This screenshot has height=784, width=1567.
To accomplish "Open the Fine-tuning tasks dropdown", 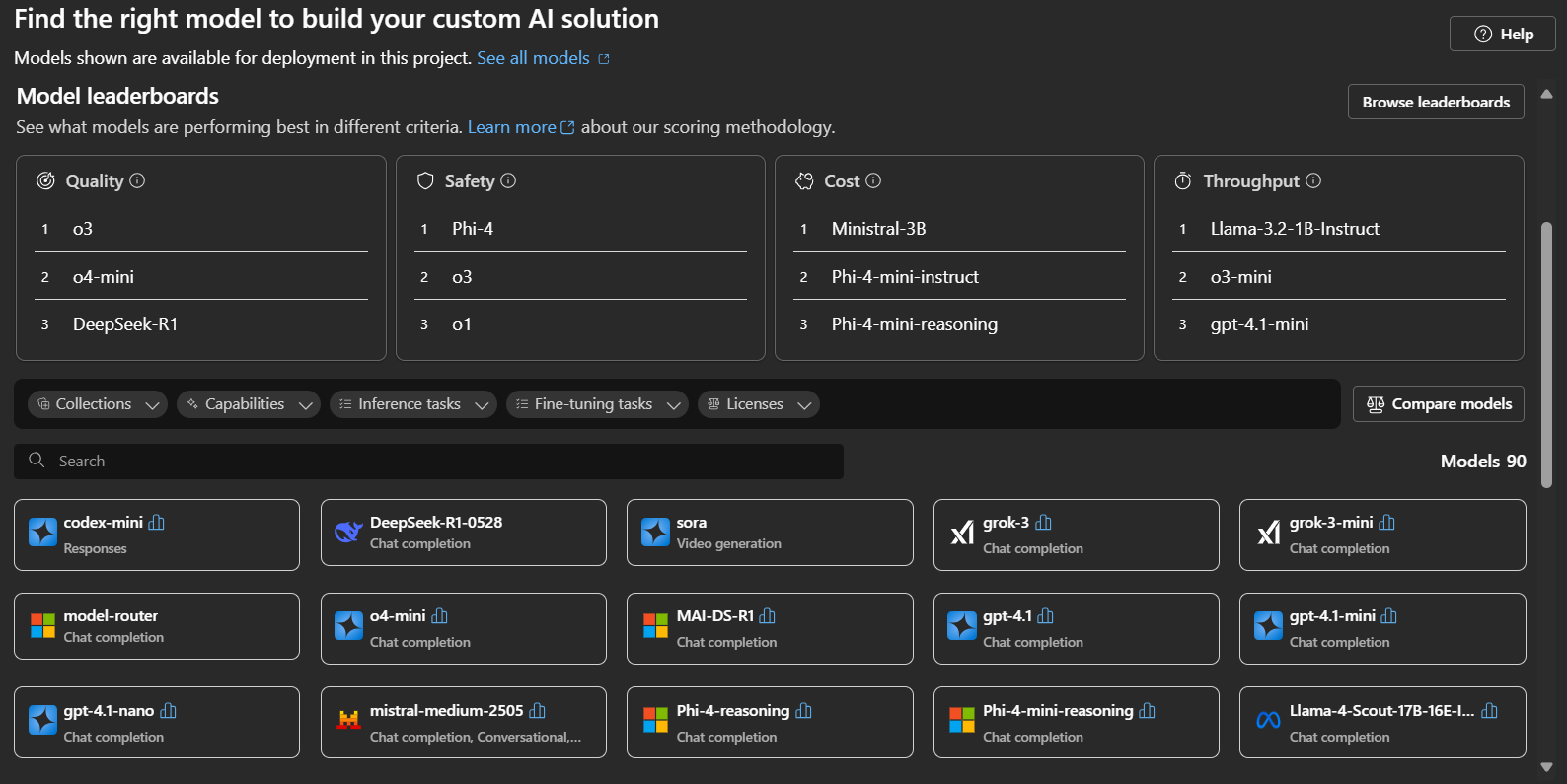I will pyautogui.click(x=596, y=404).
